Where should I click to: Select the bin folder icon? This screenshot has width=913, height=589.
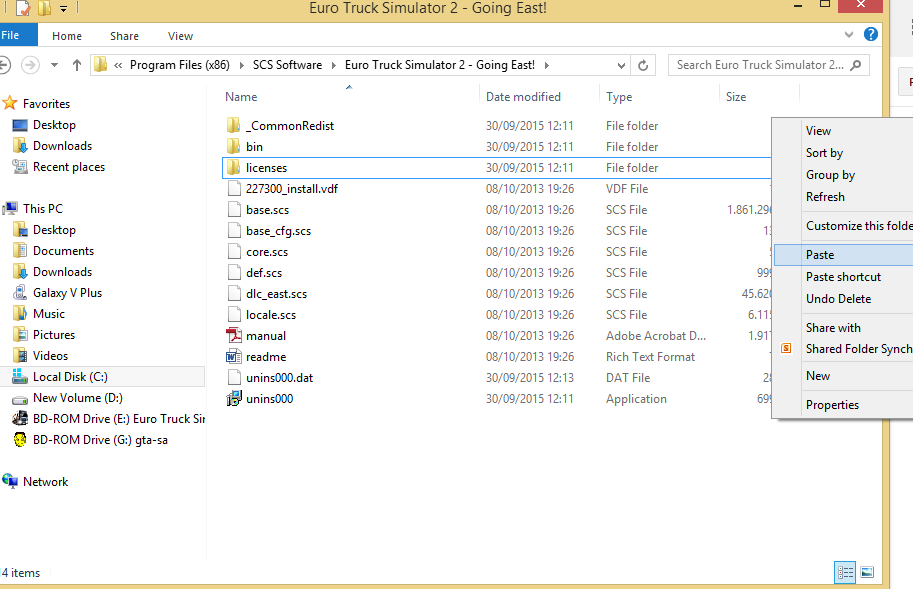233,146
